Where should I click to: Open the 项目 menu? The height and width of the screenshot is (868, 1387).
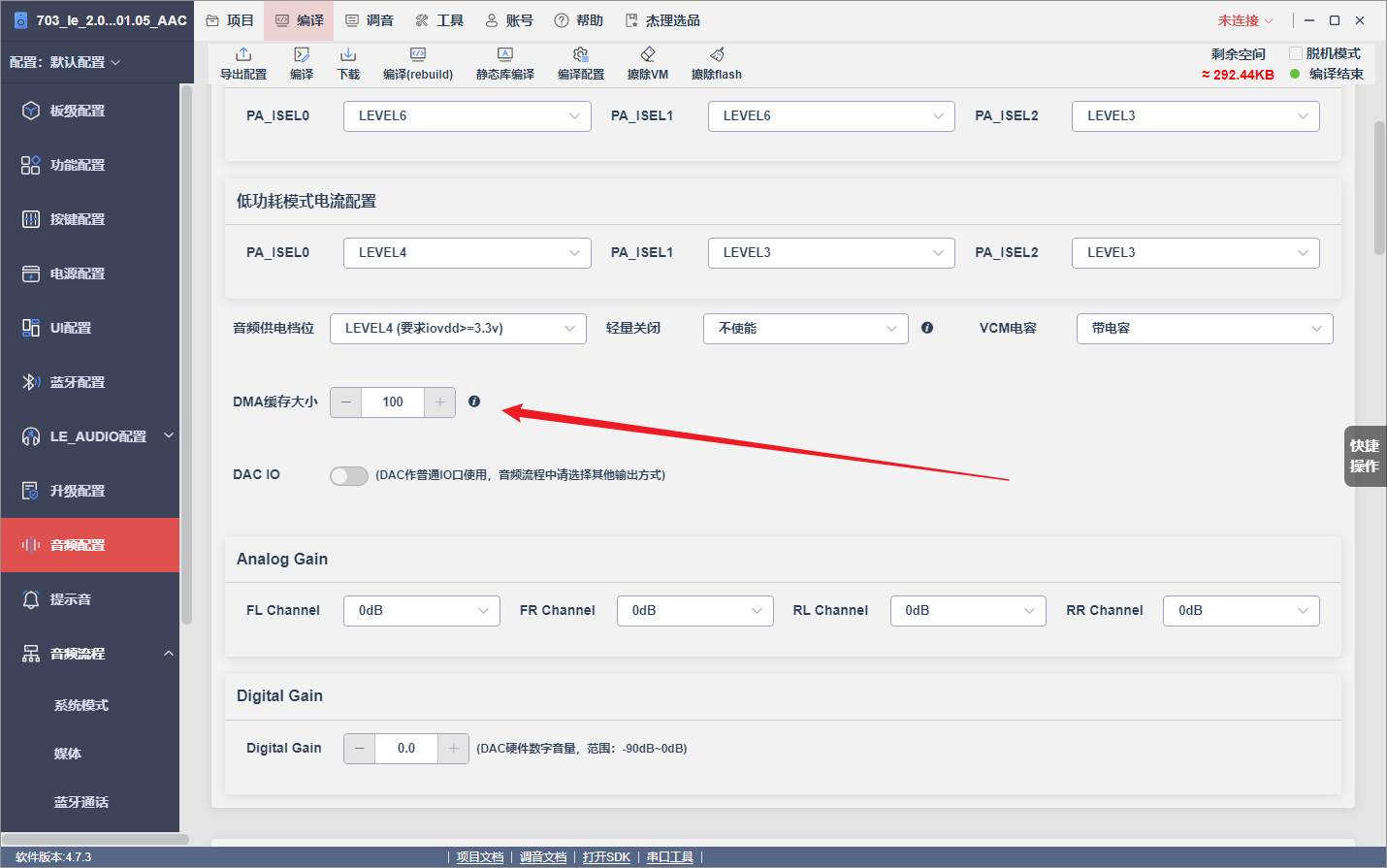pos(230,20)
